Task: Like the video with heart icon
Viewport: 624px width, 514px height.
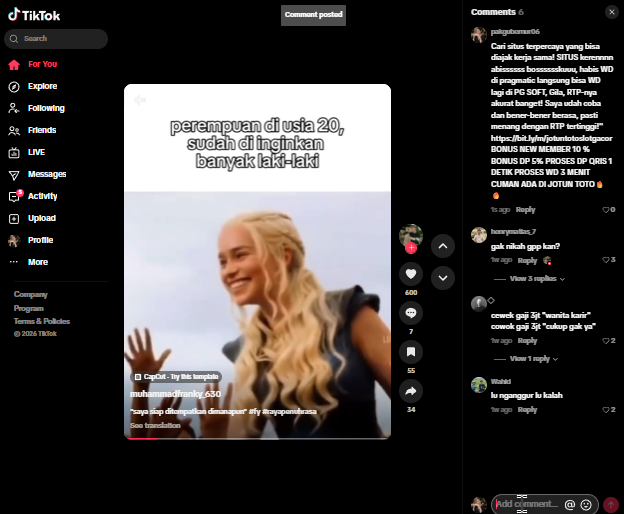Action: coord(411,274)
